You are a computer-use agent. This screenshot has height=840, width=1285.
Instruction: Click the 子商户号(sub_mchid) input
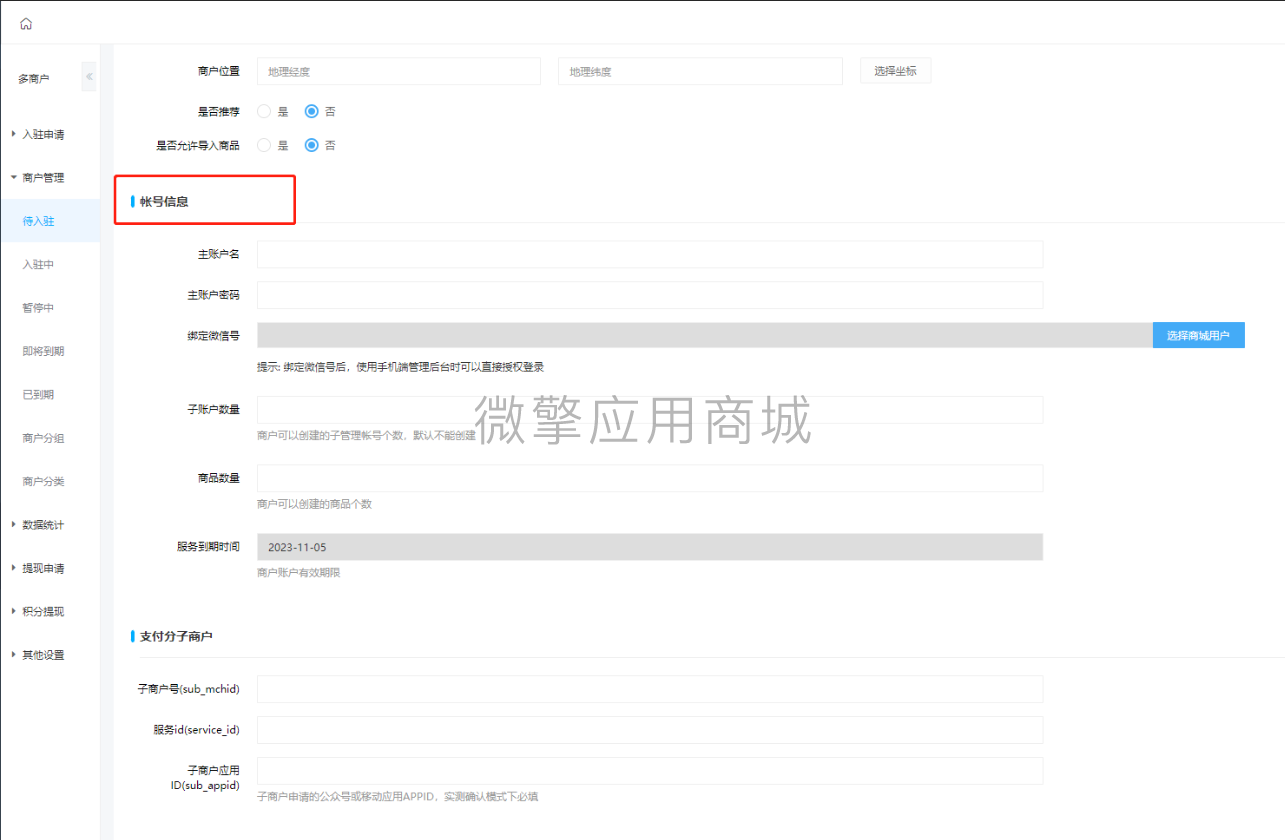pos(650,689)
